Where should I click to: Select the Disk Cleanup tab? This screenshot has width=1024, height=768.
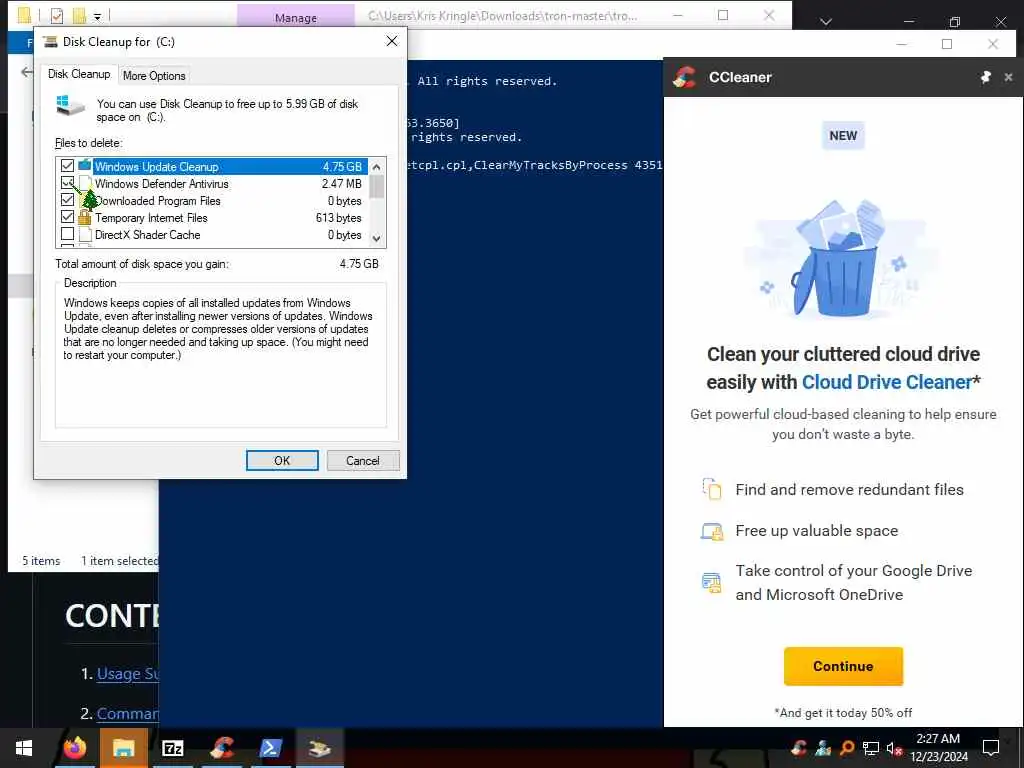[x=79, y=74]
